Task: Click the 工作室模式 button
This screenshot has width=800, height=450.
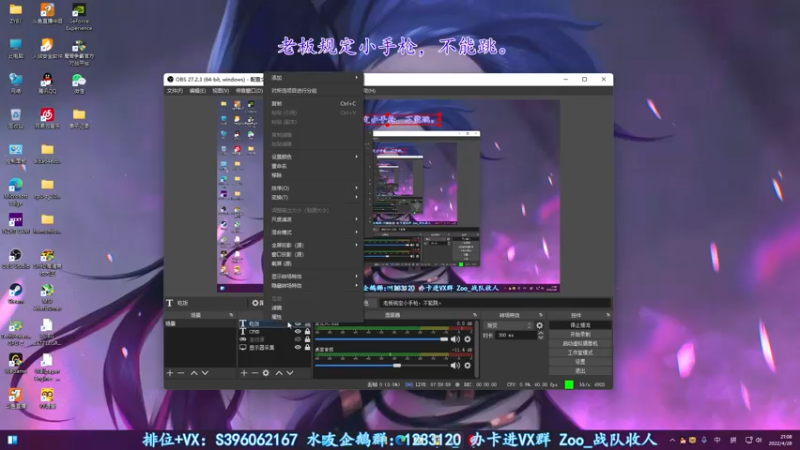Action: point(580,353)
